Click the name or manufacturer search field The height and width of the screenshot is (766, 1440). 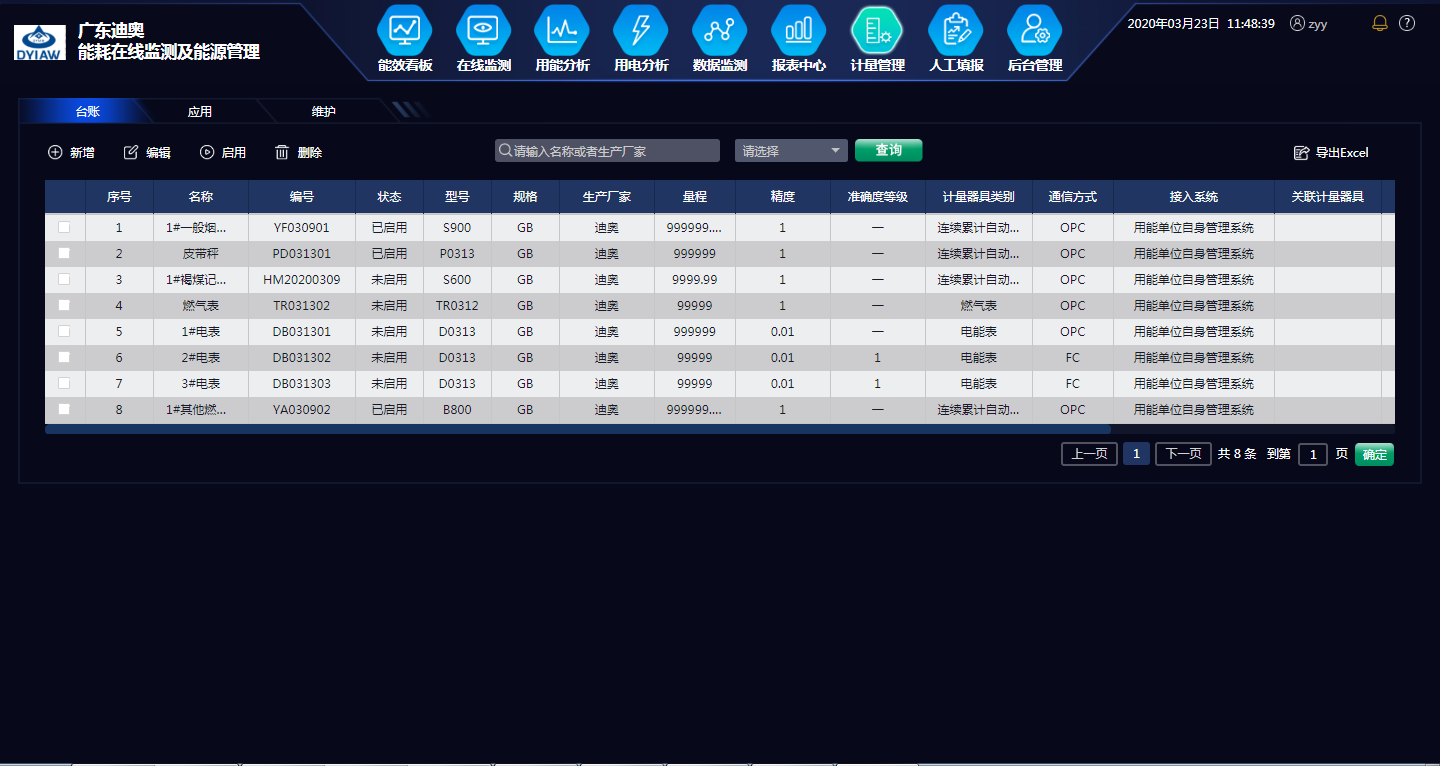point(607,151)
